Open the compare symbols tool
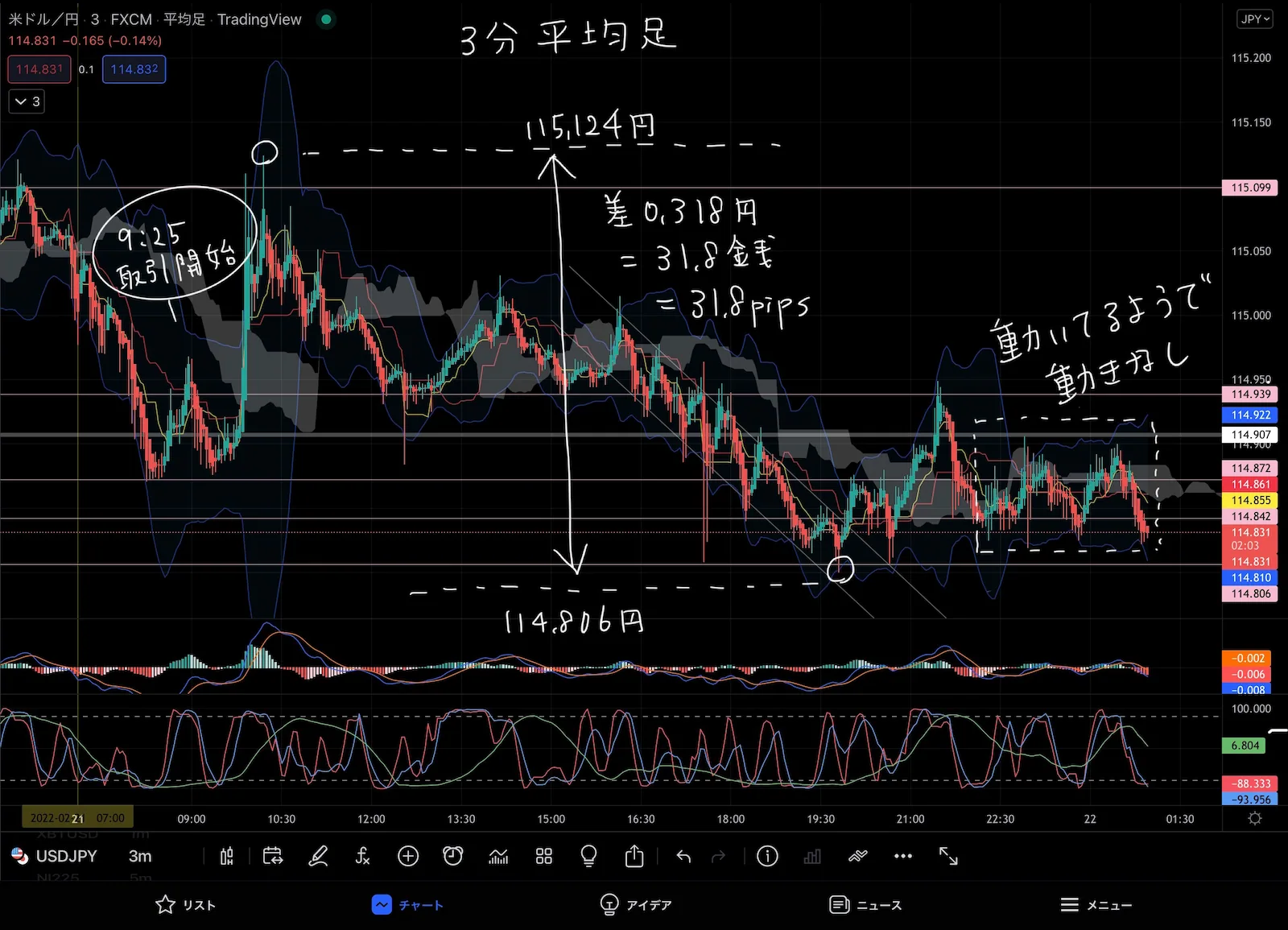The image size is (1288, 930). [273, 856]
